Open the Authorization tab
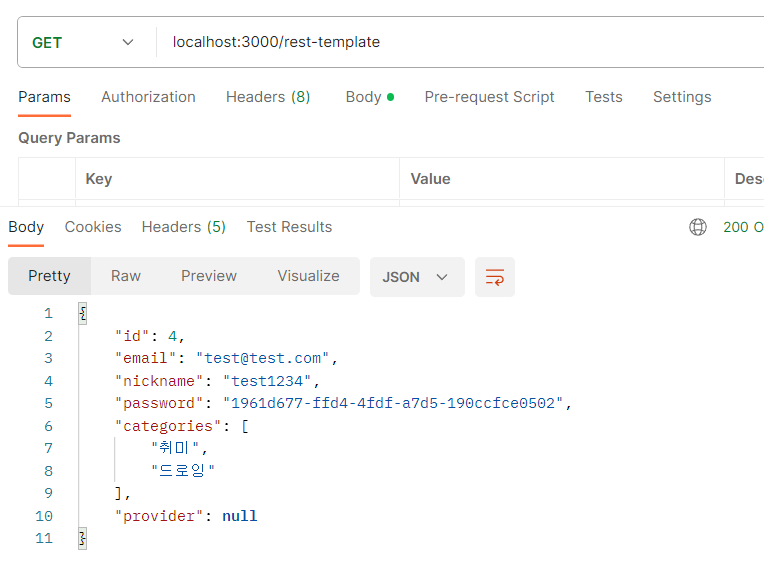Screen dimensions: 764x574 (x=148, y=97)
